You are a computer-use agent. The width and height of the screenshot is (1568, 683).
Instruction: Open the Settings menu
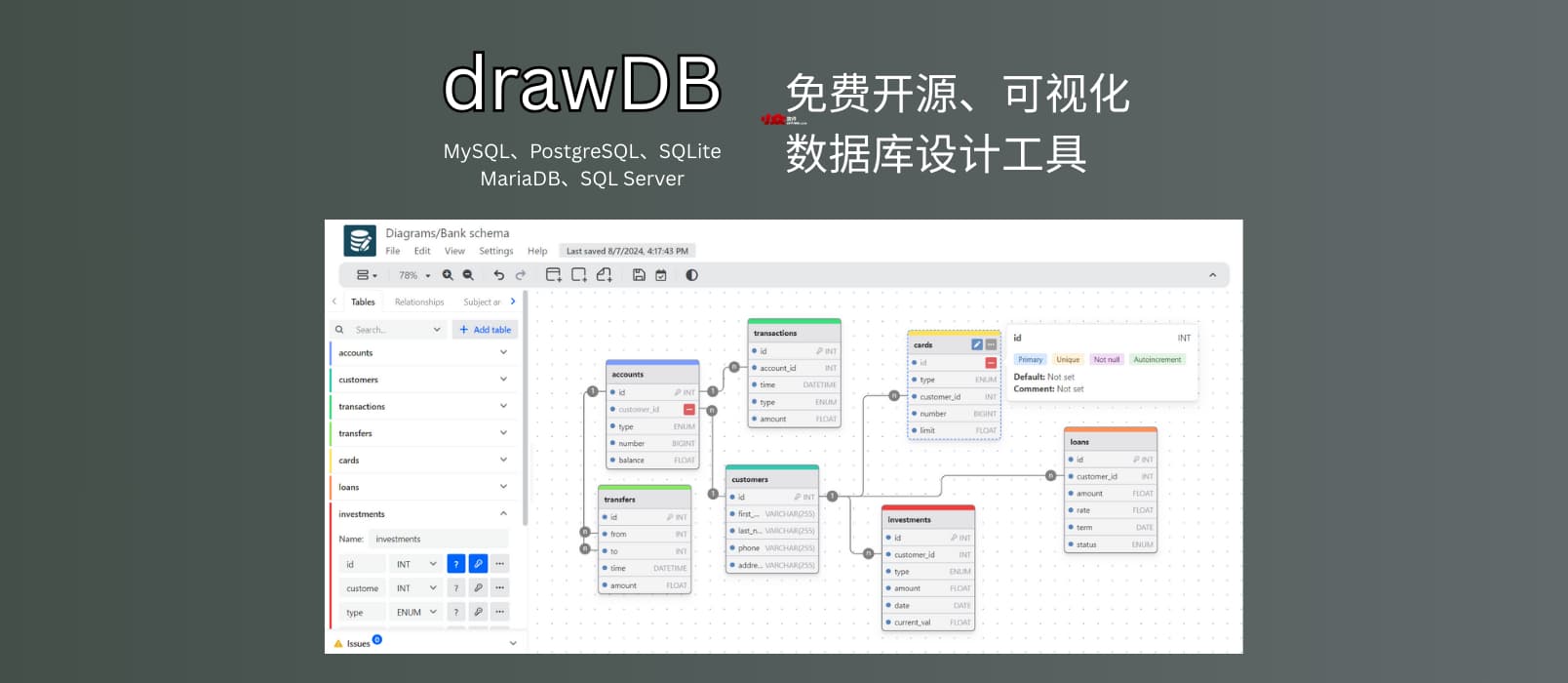495,251
